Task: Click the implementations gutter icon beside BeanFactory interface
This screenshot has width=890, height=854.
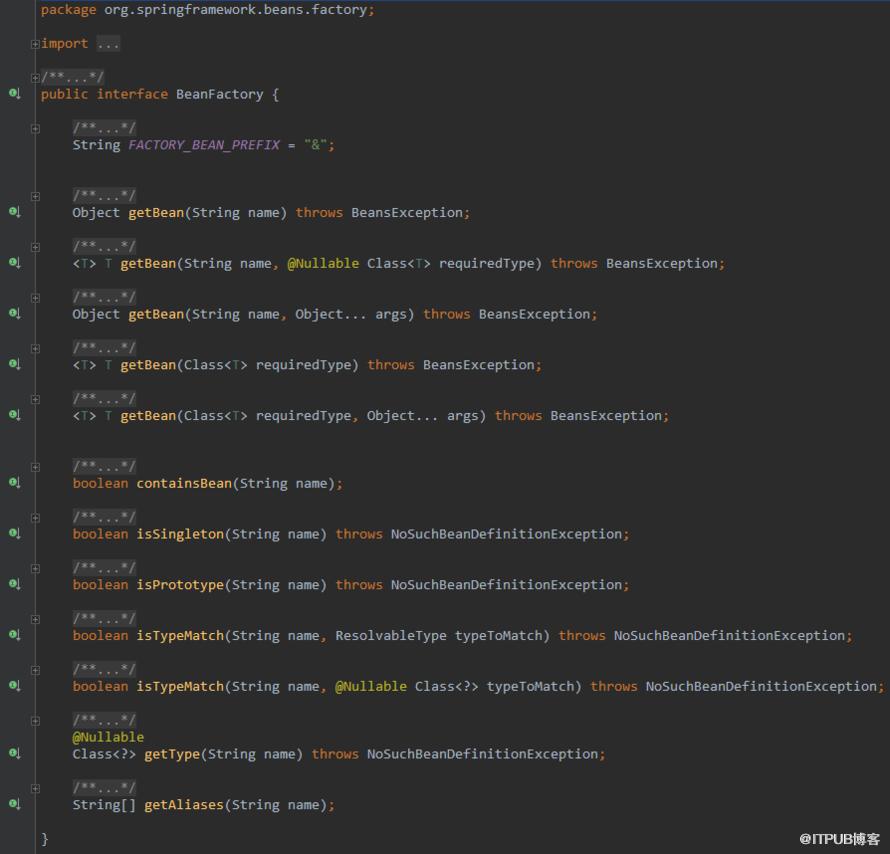Action: (15, 94)
